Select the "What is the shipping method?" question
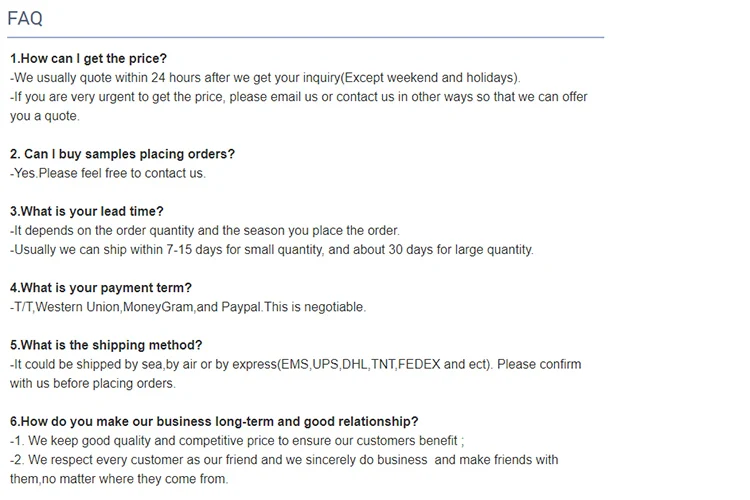 tap(106, 345)
